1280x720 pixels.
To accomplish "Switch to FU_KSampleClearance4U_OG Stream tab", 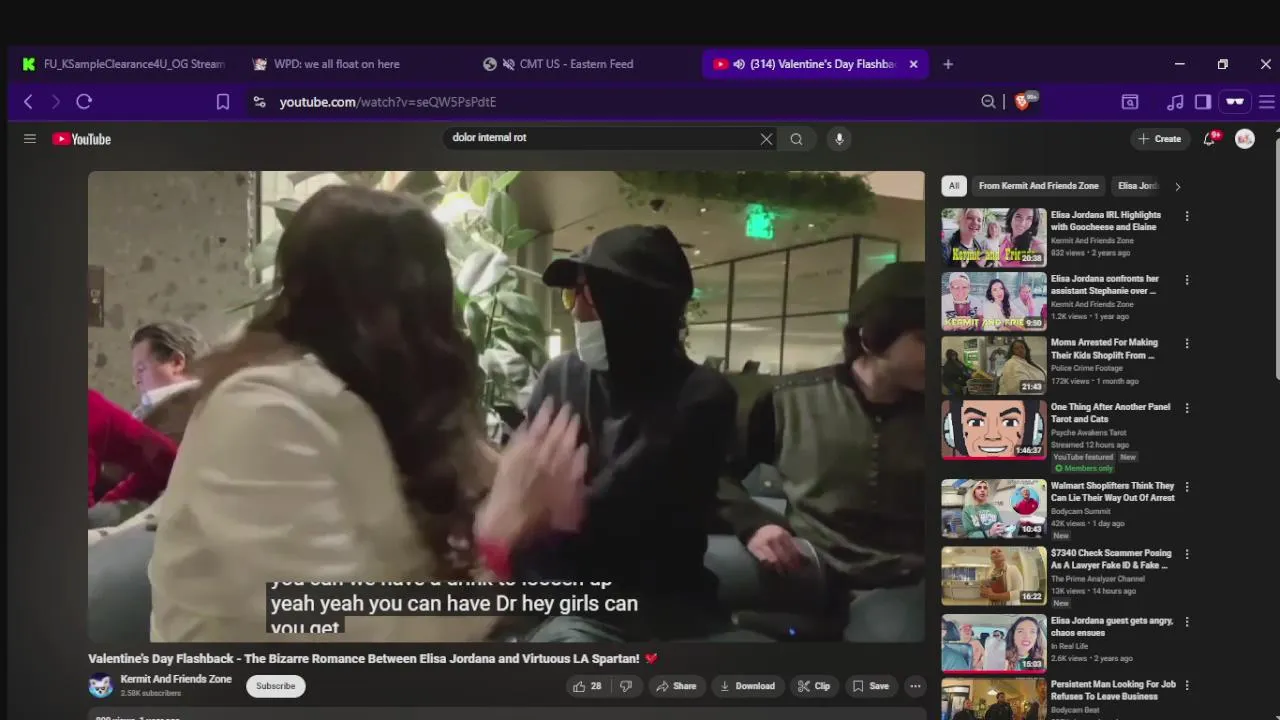I will (x=124, y=64).
